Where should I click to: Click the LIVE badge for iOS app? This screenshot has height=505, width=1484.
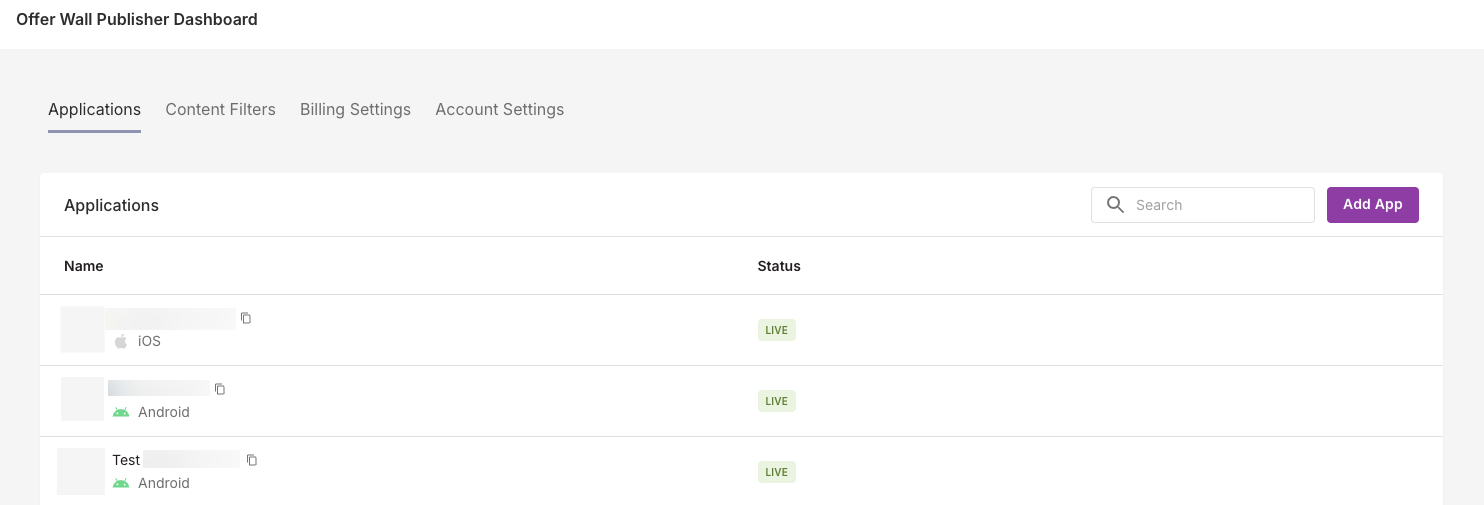[777, 330]
